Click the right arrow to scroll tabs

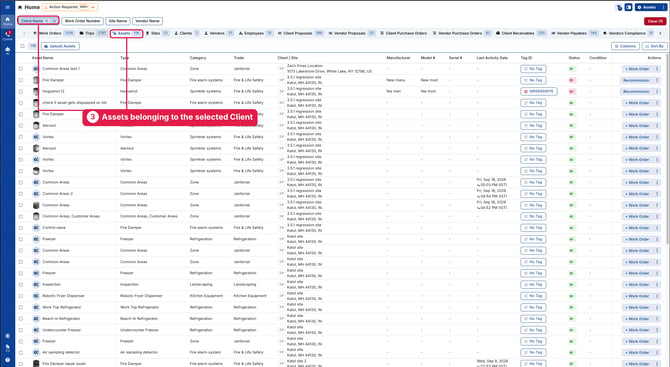660,33
